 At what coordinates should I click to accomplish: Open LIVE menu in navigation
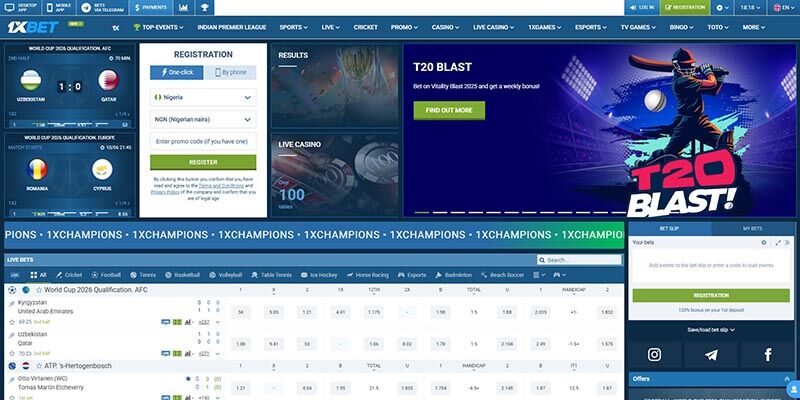(x=330, y=28)
